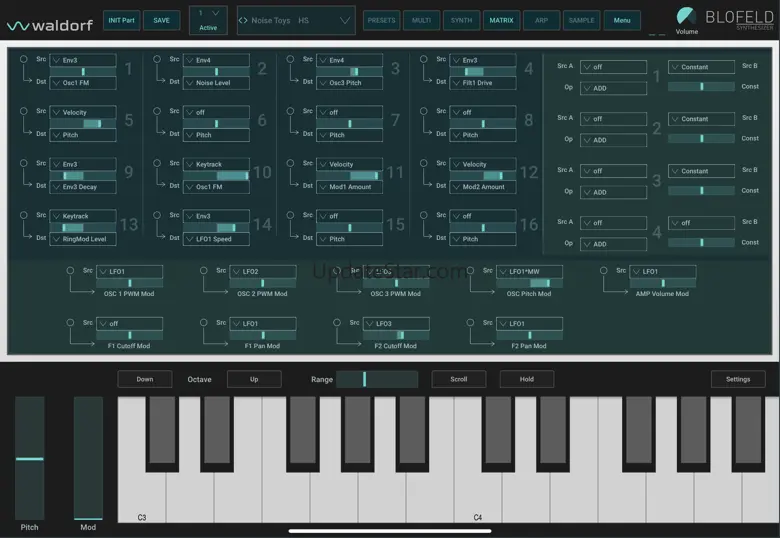Open Noise Toys preset dropdown
The height and width of the screenshot is (538, 780).
click(296, 20)
